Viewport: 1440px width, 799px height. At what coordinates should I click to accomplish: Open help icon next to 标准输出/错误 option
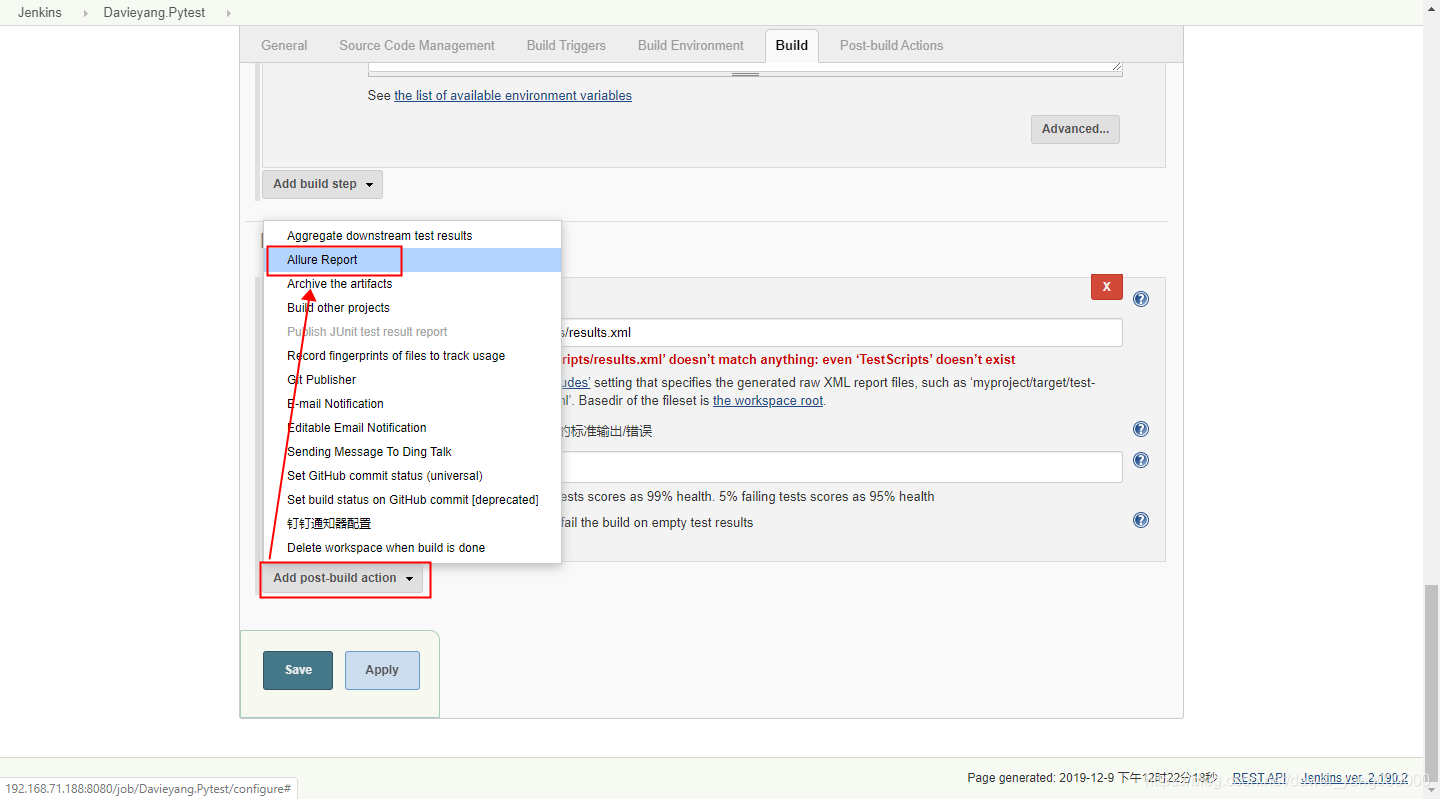pos(1141,429)
